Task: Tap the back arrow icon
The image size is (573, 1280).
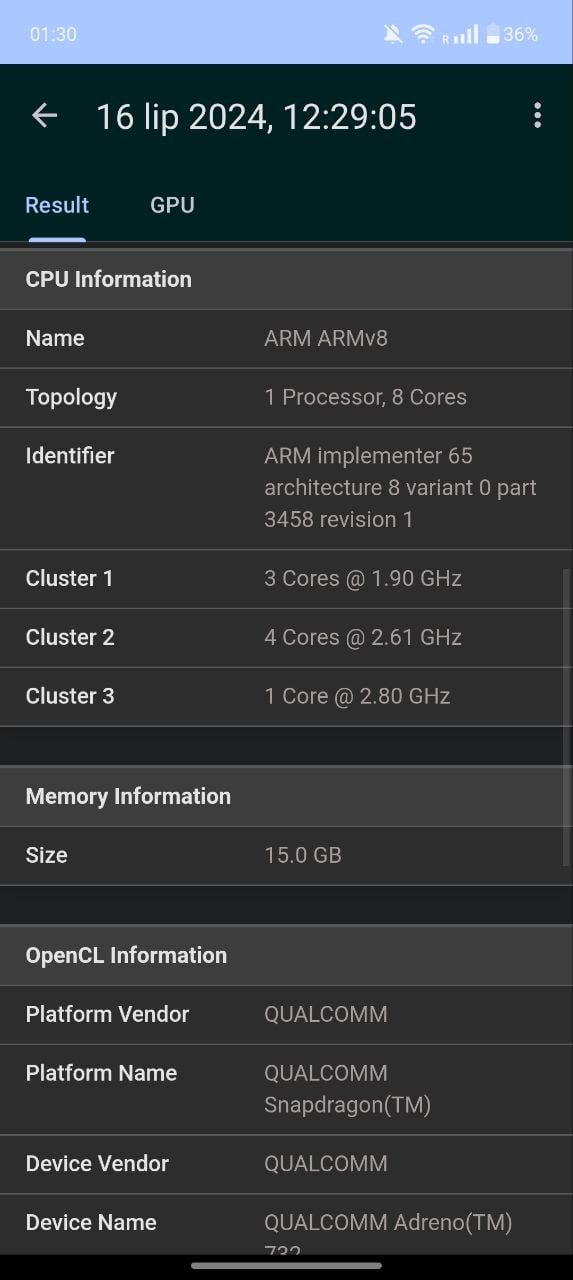Action: click(44, 116)
